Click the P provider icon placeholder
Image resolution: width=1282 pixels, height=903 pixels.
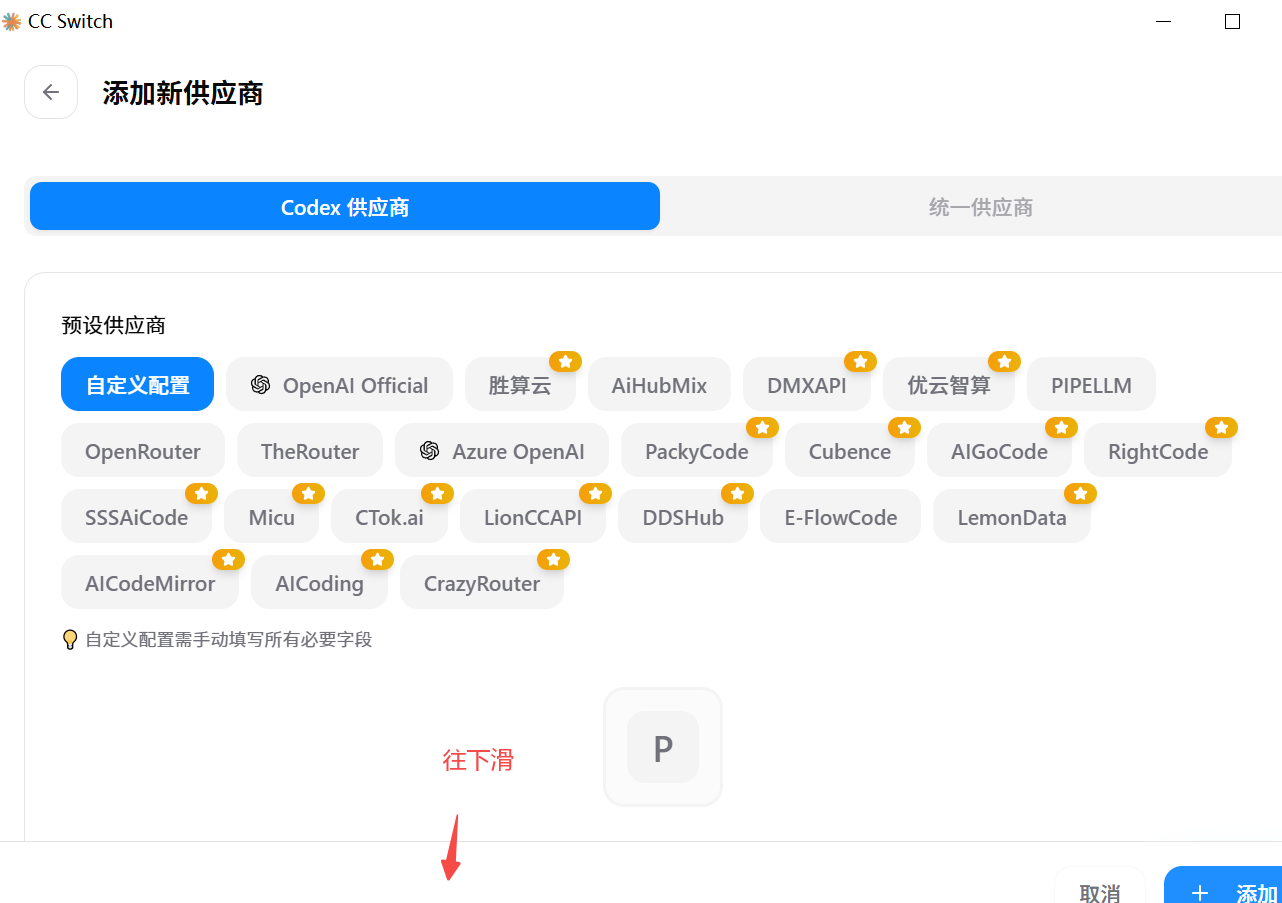663,747
